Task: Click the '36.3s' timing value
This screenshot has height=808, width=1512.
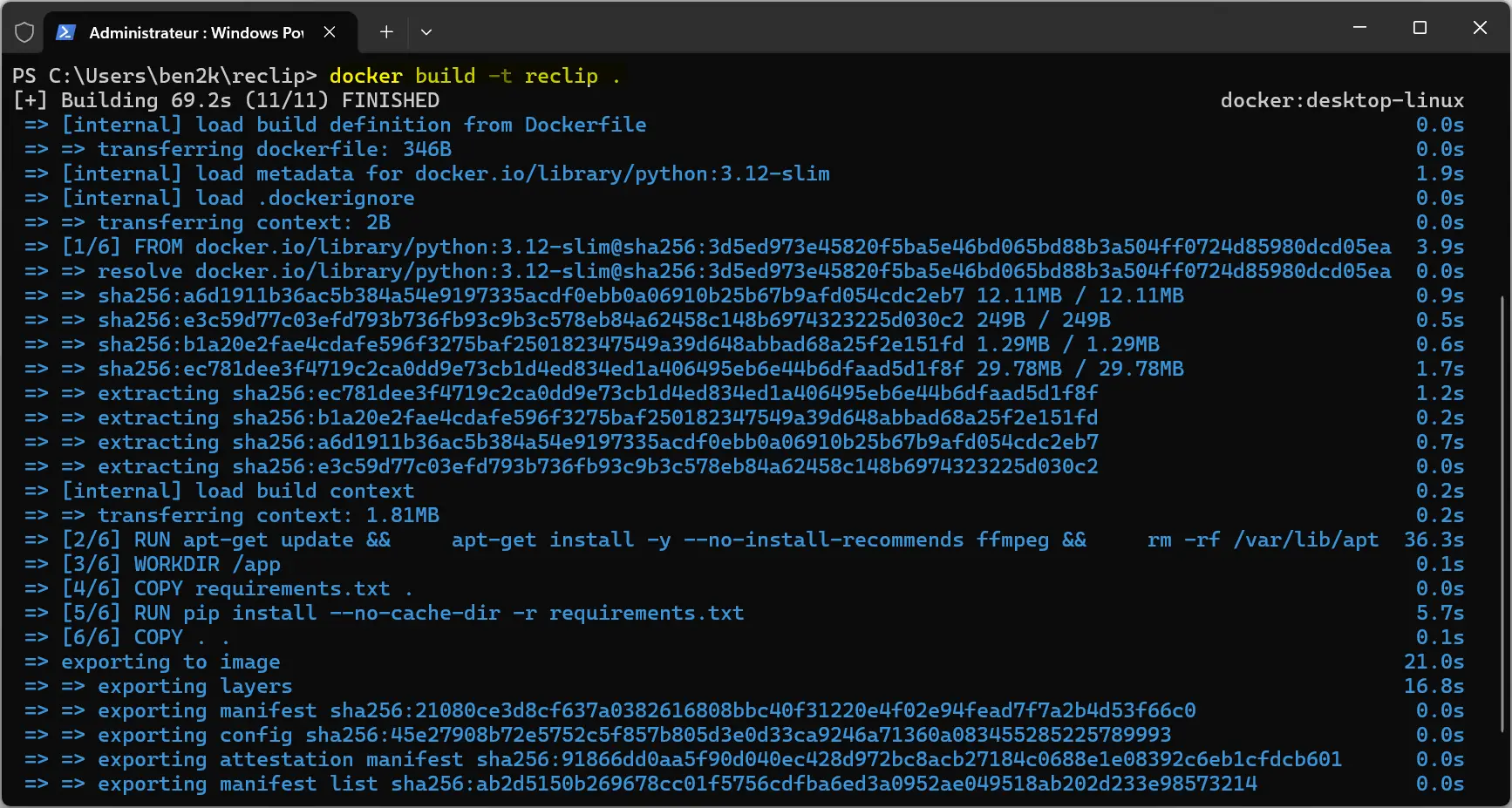Action: (1434, 540)
